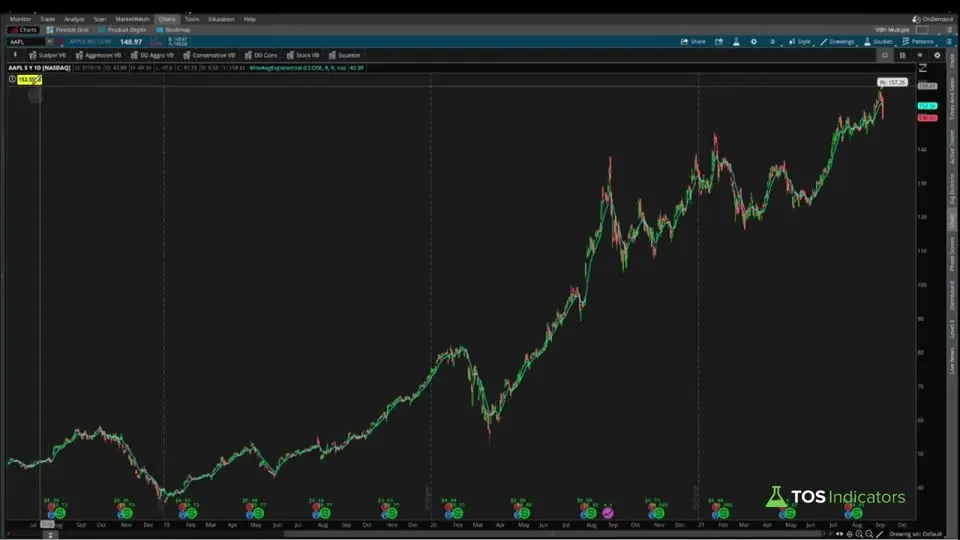Open the Studies dropdown
This screenshot has width=960, height=540.
[x=878, y=42]
